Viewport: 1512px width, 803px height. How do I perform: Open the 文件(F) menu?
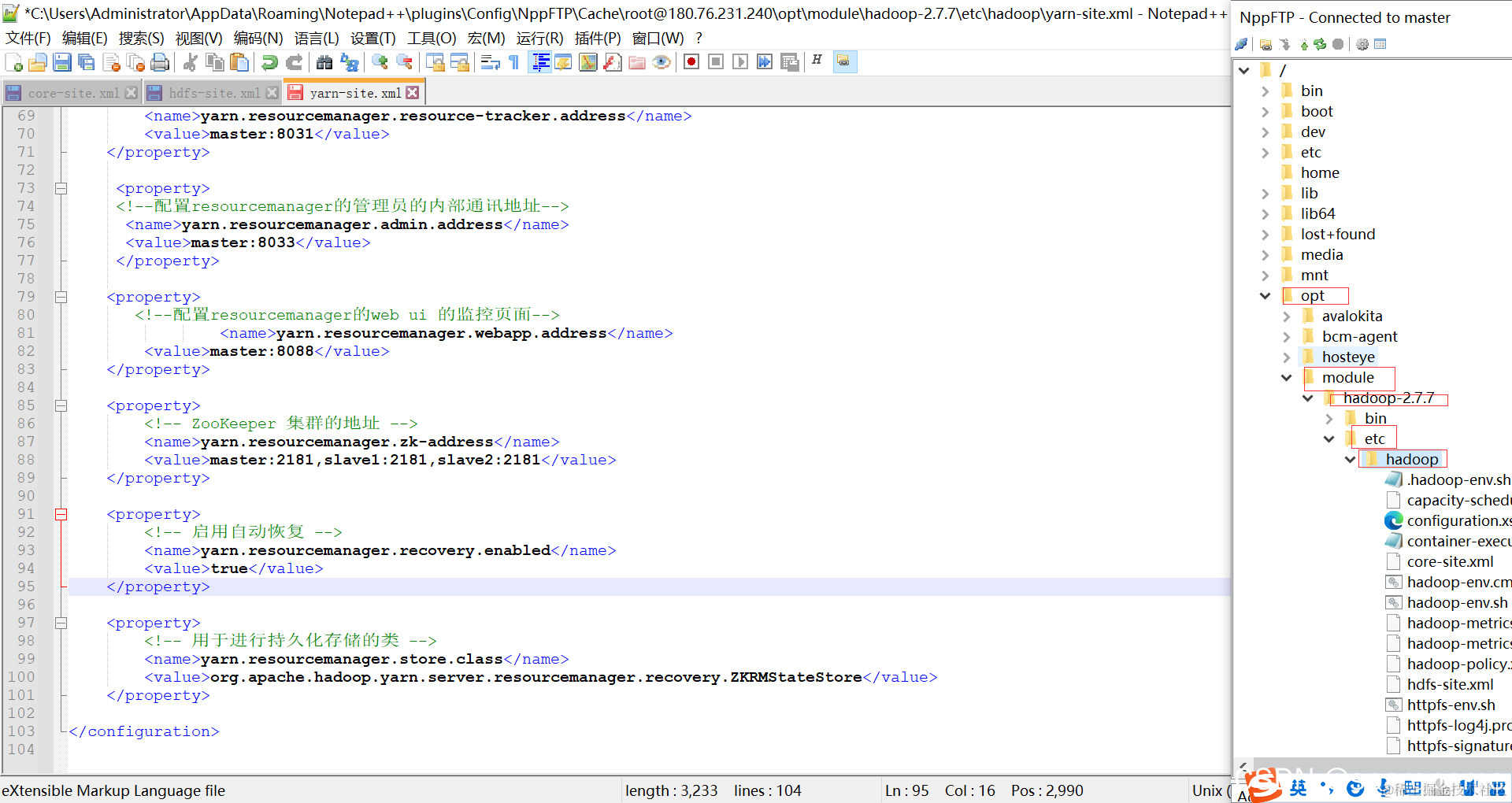pyautogui.click(x=28, y=38)
